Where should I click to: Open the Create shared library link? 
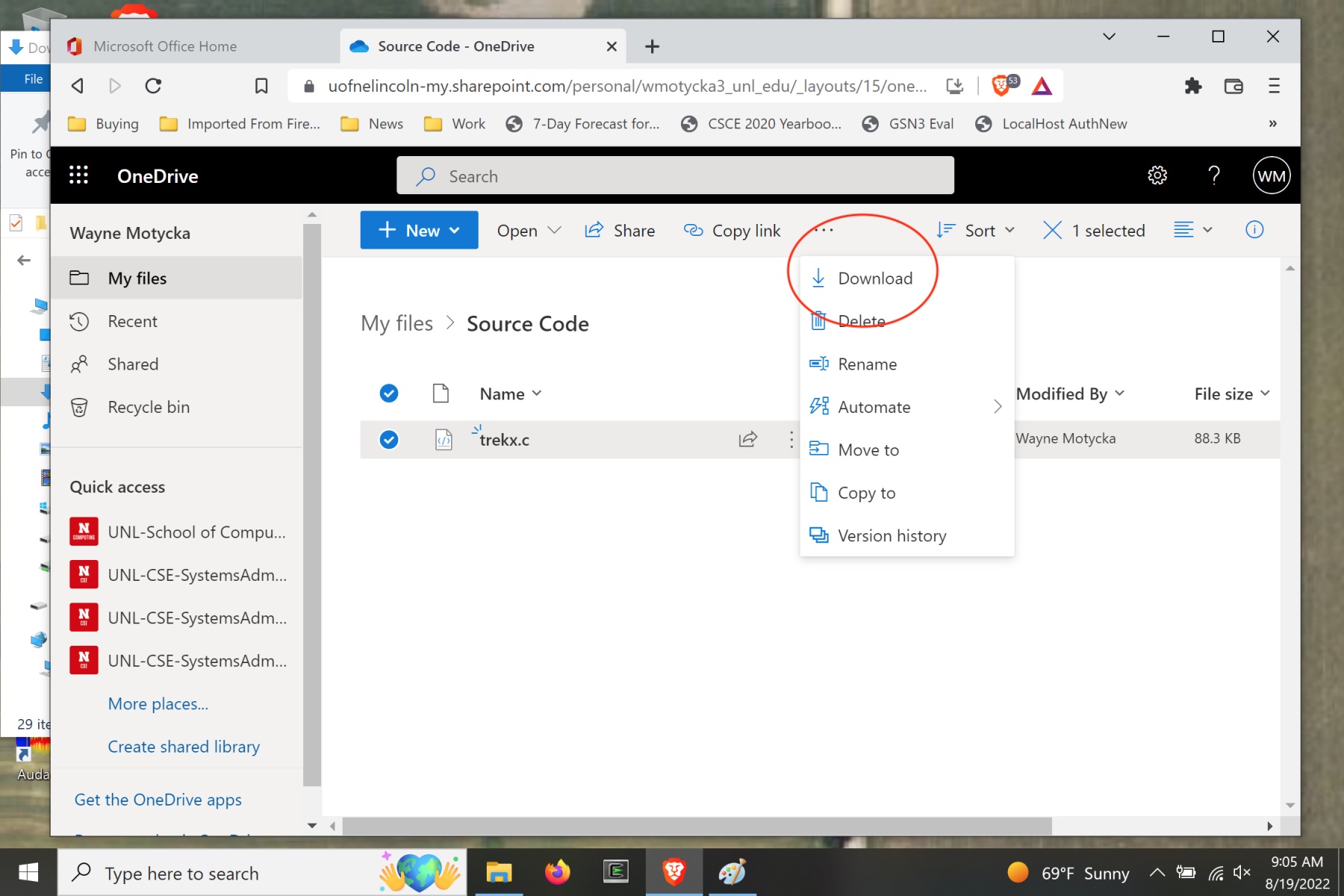(184, 747)
